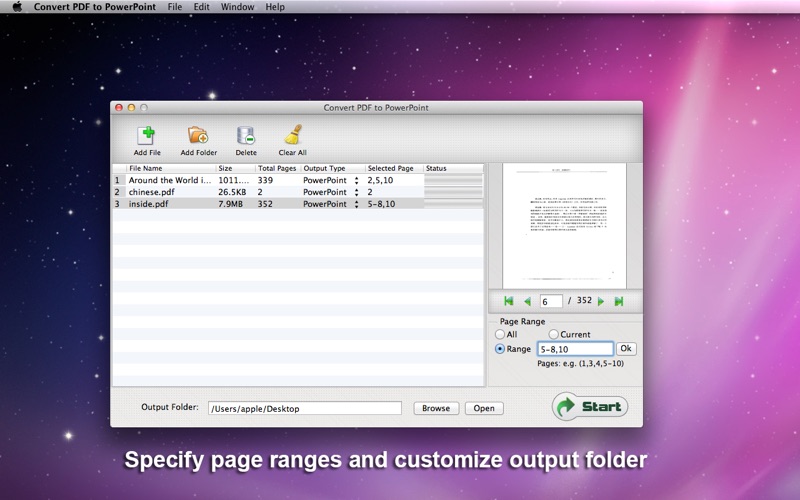Open the Help menu
800x500 pixels.
(x=274, y=7)
